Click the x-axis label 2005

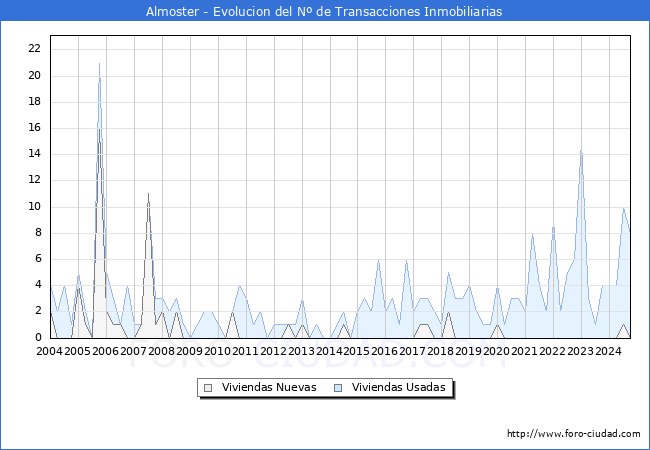[x=77, y=351]
